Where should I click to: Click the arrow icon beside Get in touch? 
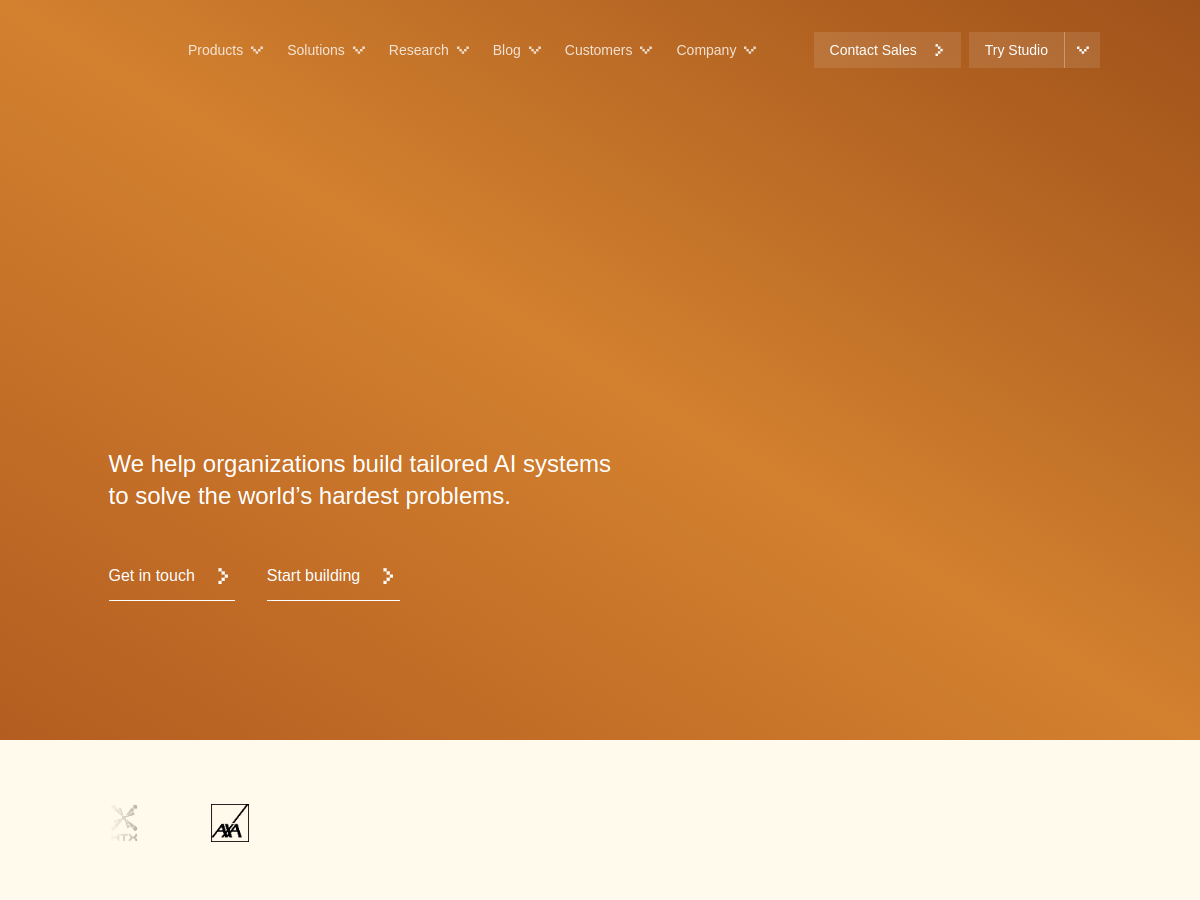[x=222, y=575]
